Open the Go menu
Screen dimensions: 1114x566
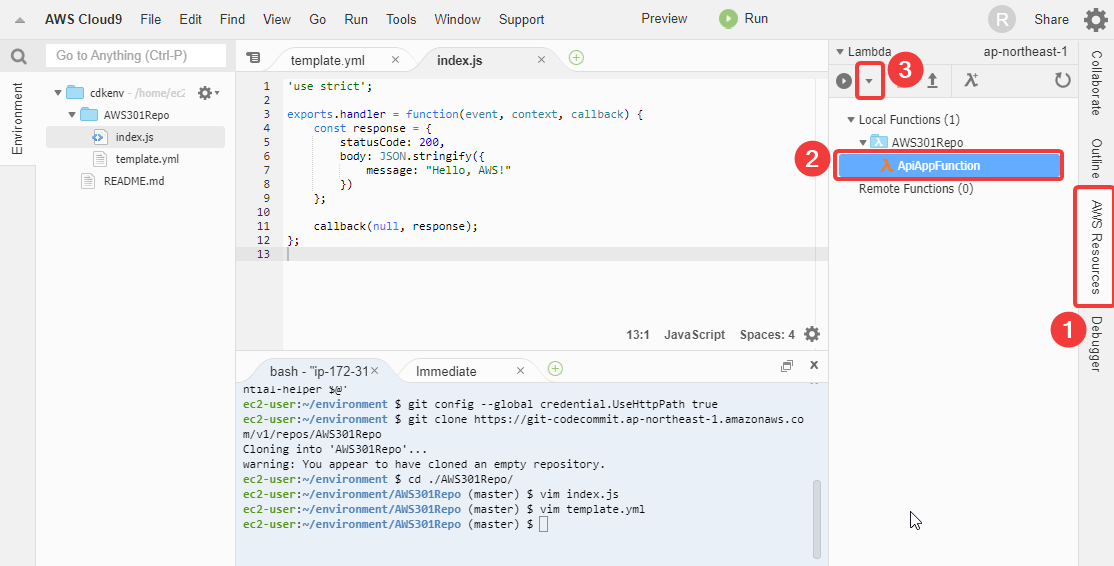[318, 19]
